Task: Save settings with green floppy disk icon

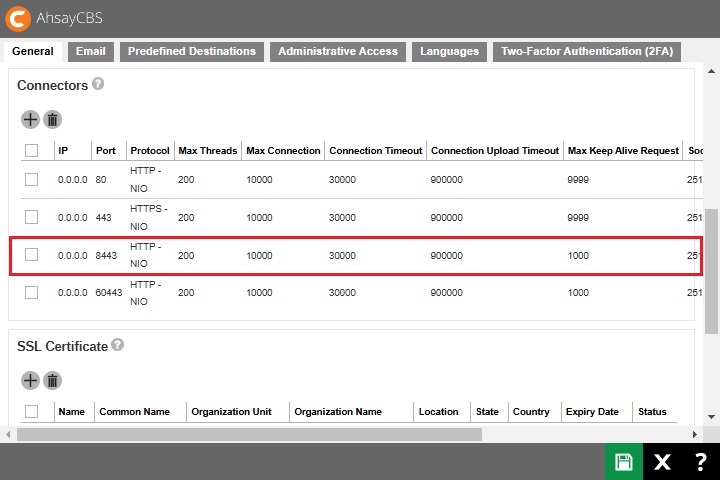Action: tap(624, 461)
